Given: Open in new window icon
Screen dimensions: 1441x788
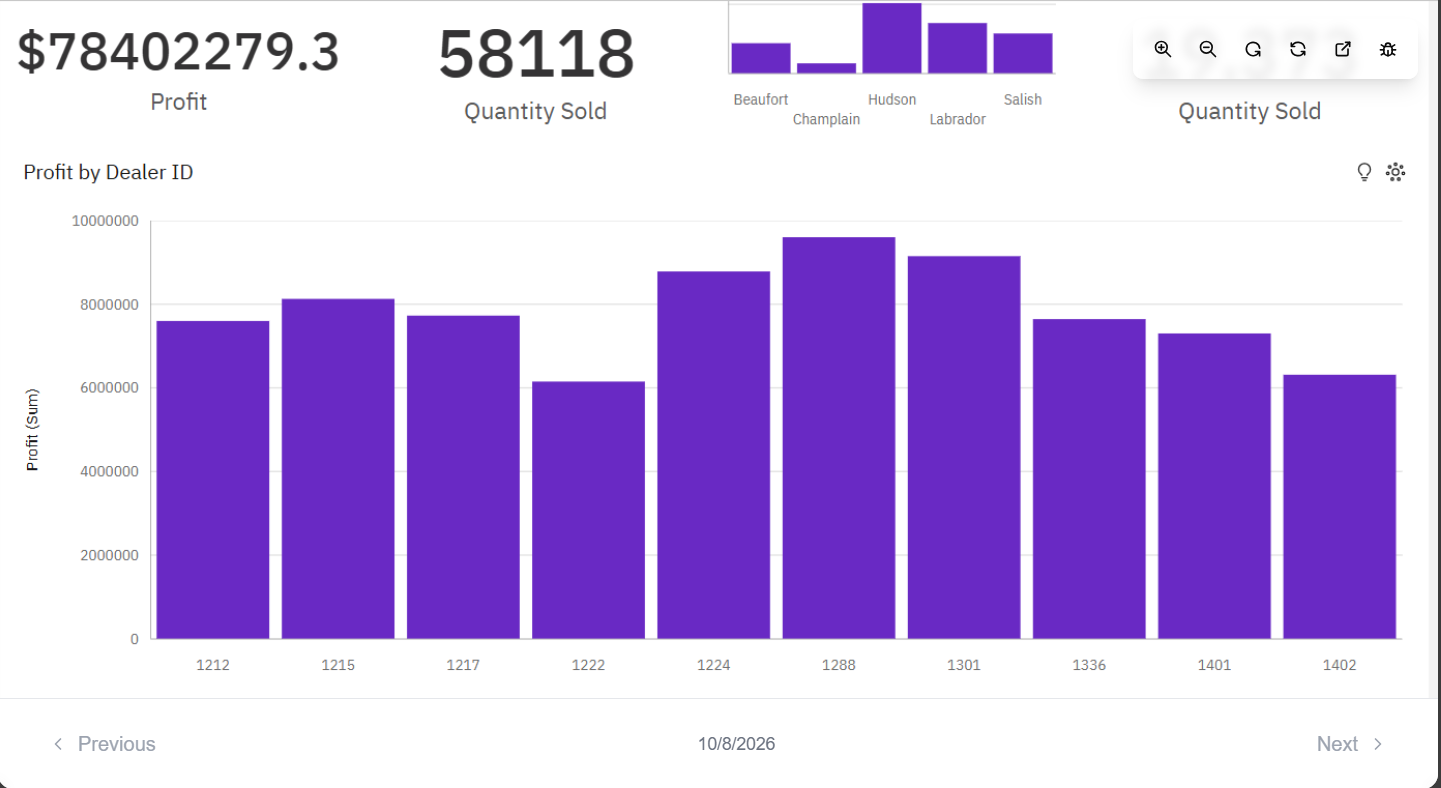Looking at the screenshot, I should (1343, 49).
